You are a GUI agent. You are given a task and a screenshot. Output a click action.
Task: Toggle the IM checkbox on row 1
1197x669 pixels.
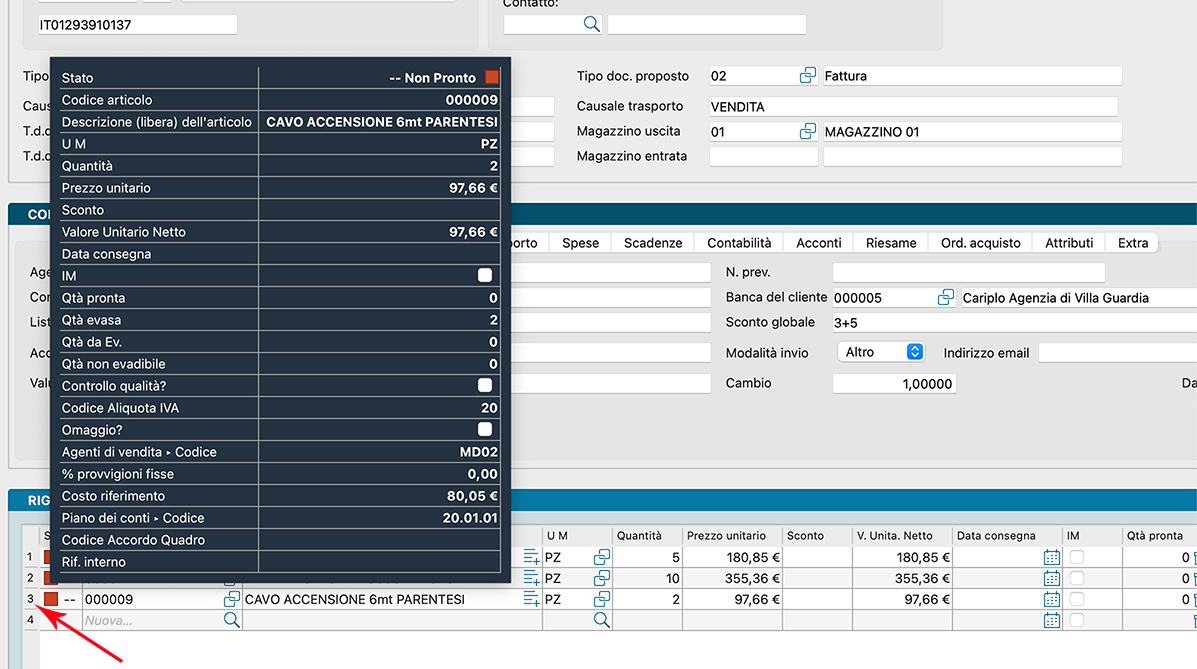pos(1077,557)
